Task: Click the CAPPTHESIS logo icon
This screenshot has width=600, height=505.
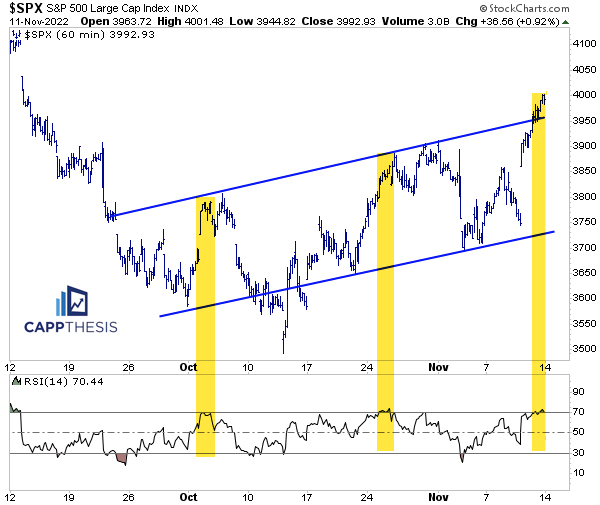Action: tap(72, 301)
